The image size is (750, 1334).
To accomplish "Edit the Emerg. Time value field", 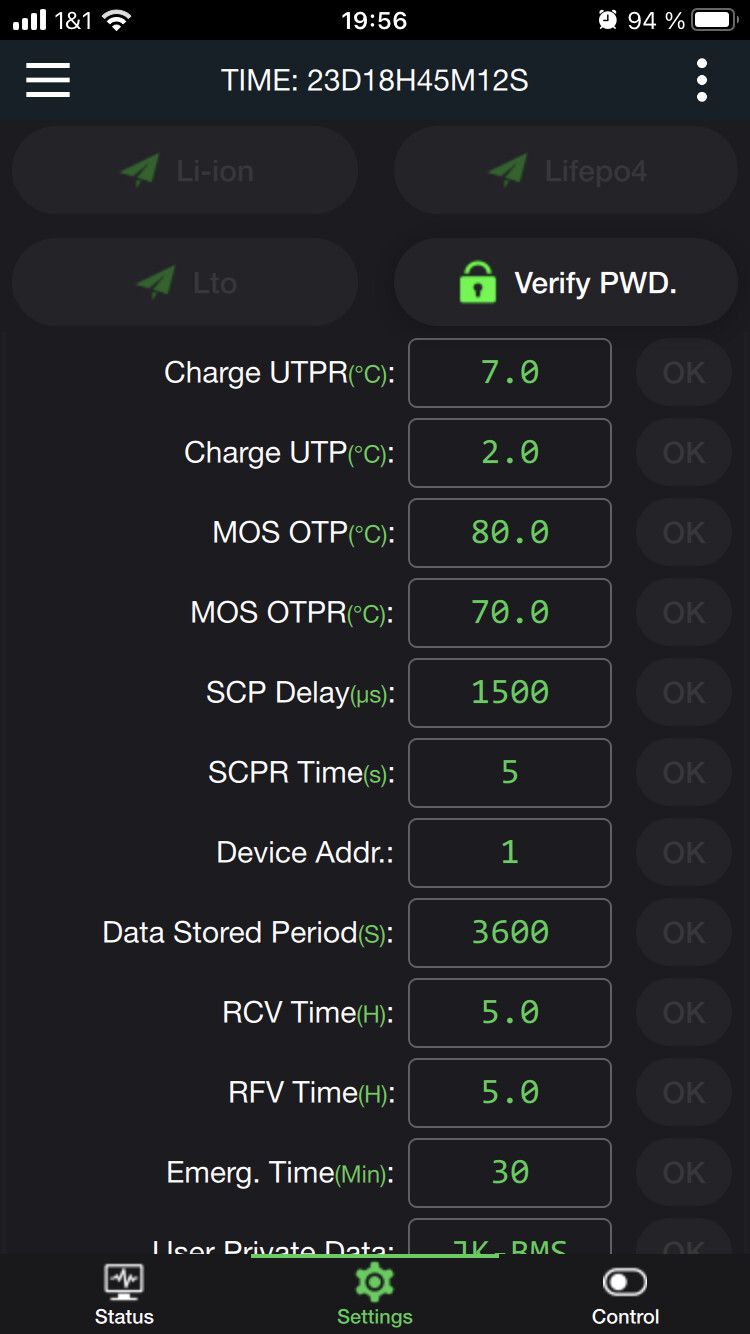I will pyautogui.click(x=510, y=1172).
